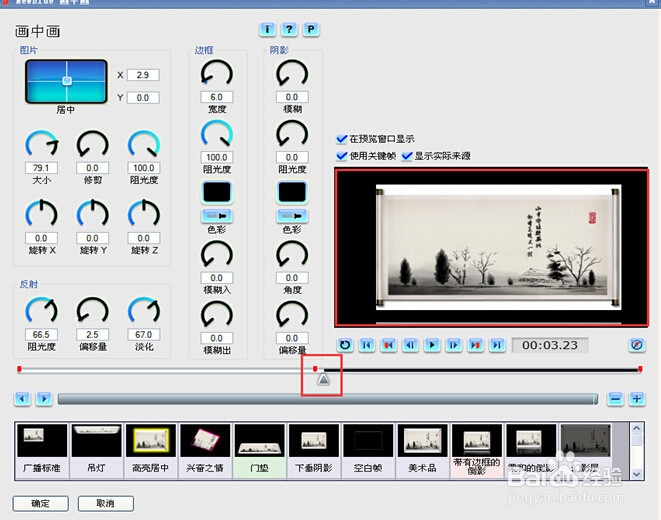The height and width of the screenshot is (520, 661).
Task: Click the reflection 淡化 fade knob
Action: [144, 311]
